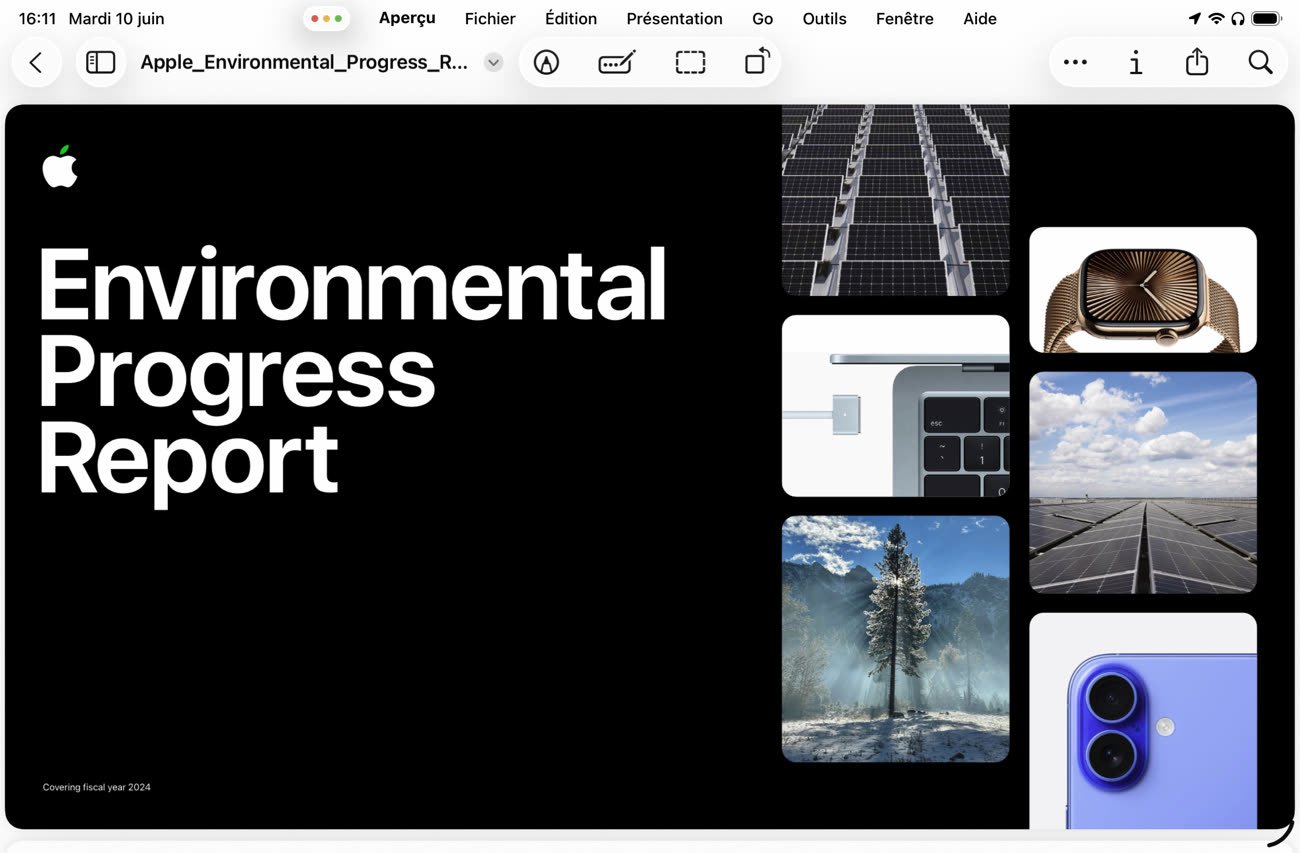
Task: Click the window controls three-dot pill
Action: pos(326,19)
